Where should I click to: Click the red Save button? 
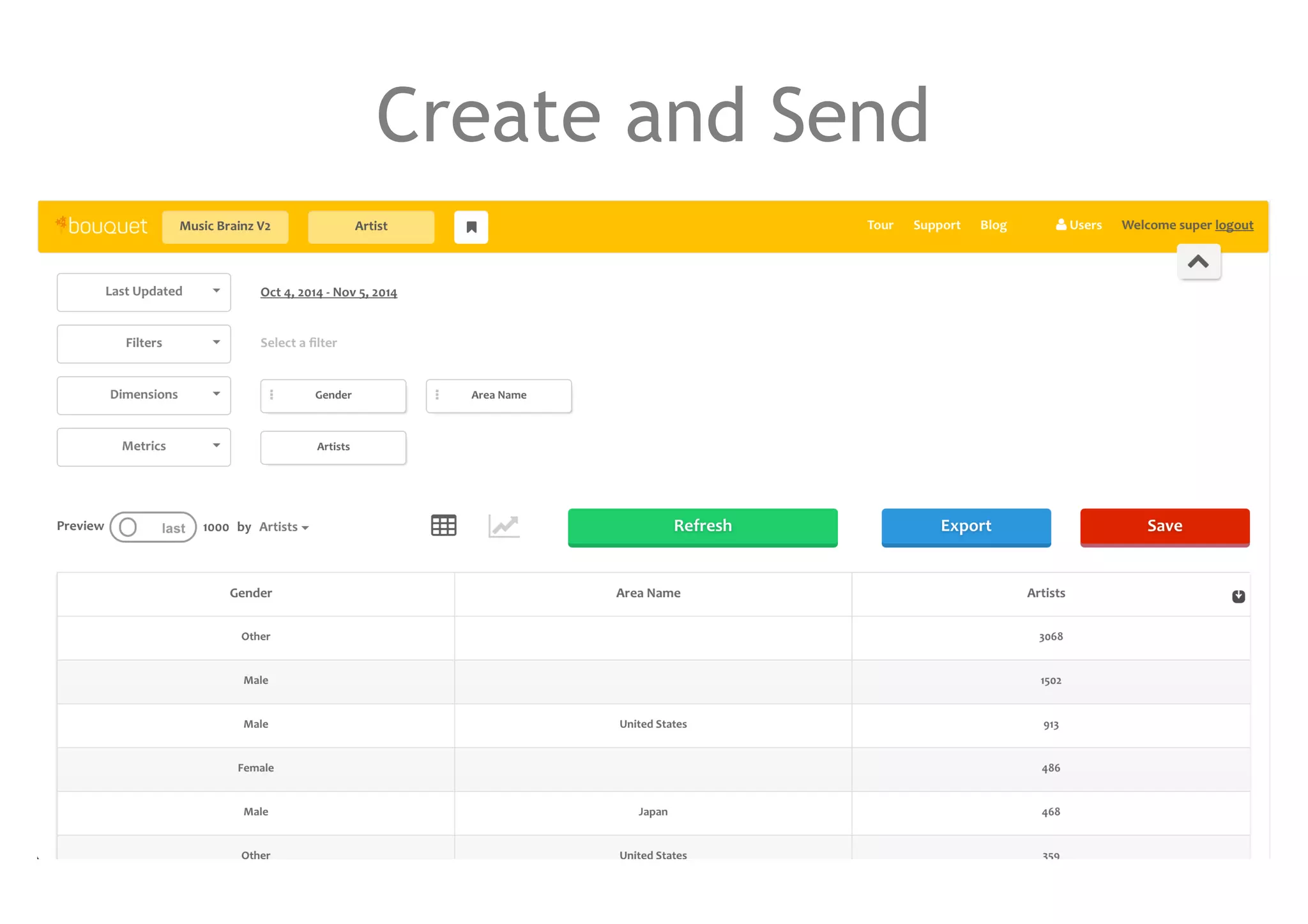point(1165,527)
